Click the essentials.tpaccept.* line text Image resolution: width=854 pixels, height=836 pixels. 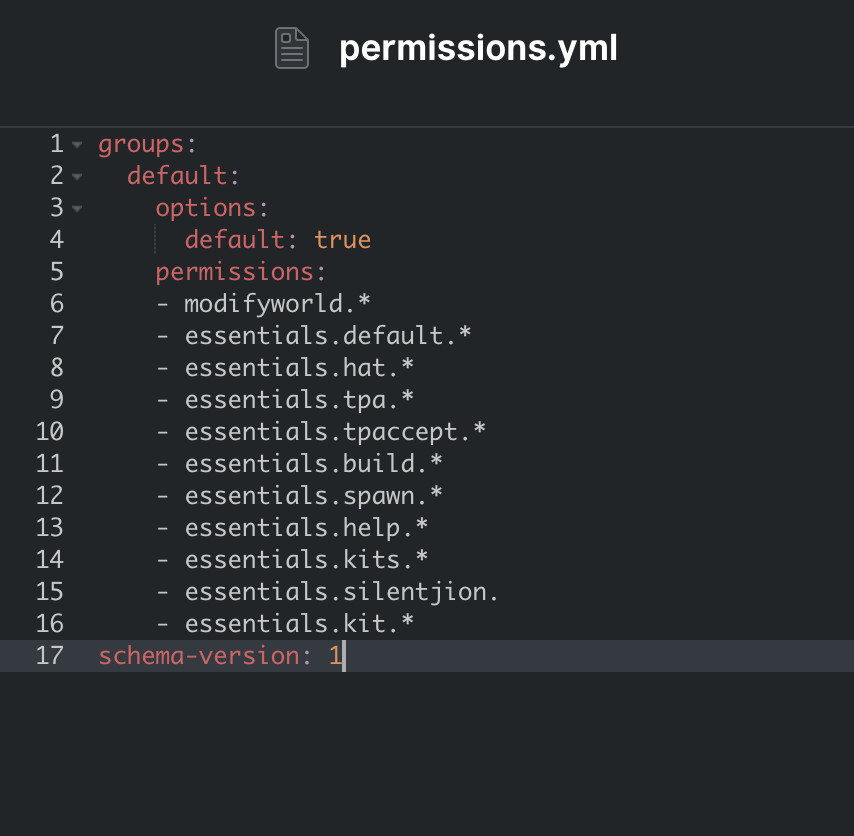[x=335, y=432]
